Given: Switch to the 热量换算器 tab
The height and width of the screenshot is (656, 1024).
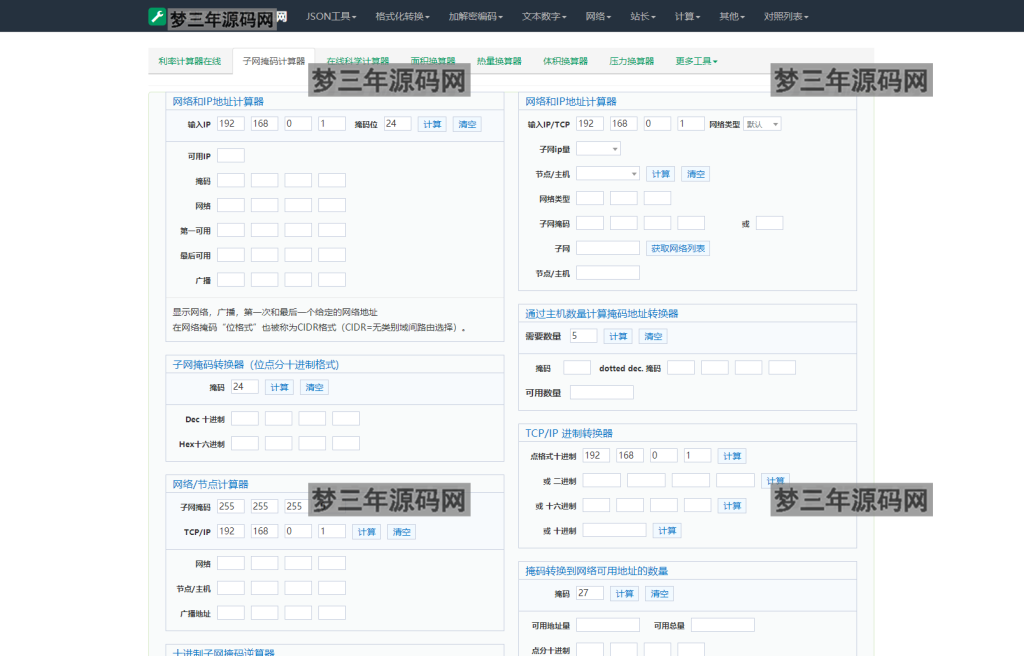Looking at the screenshot, I should (x=499, y=61).
